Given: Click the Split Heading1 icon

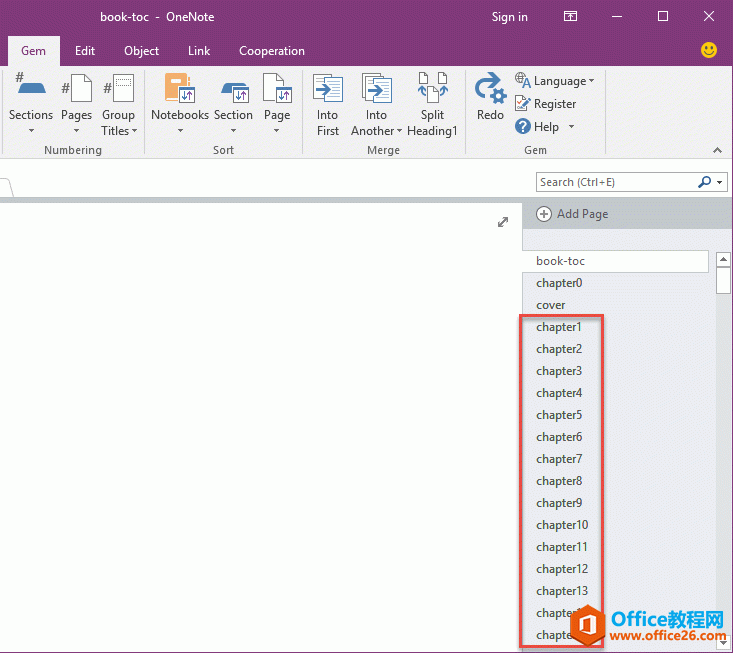Looking at the screenshot, I should click(432, 91).
